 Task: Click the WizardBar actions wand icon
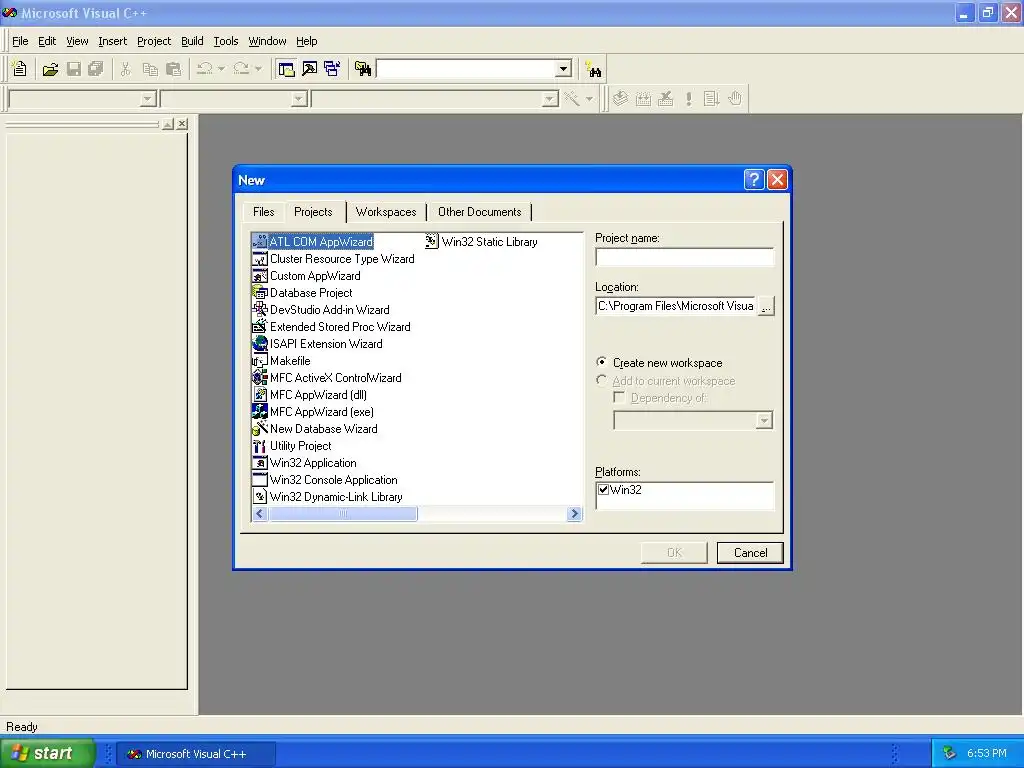(572, 99)
